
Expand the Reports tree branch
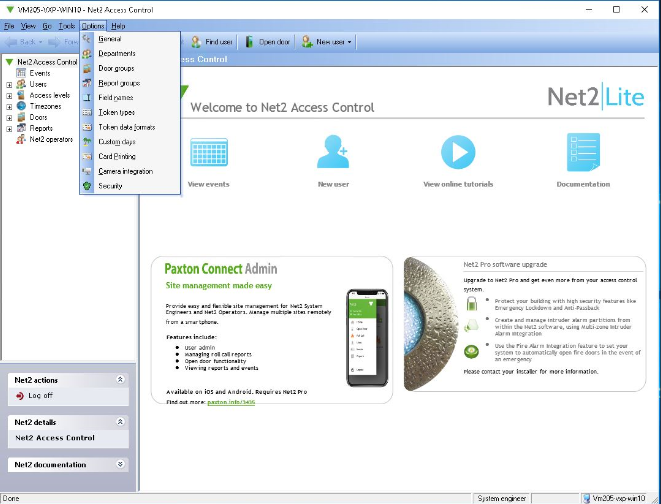[9, 129]
